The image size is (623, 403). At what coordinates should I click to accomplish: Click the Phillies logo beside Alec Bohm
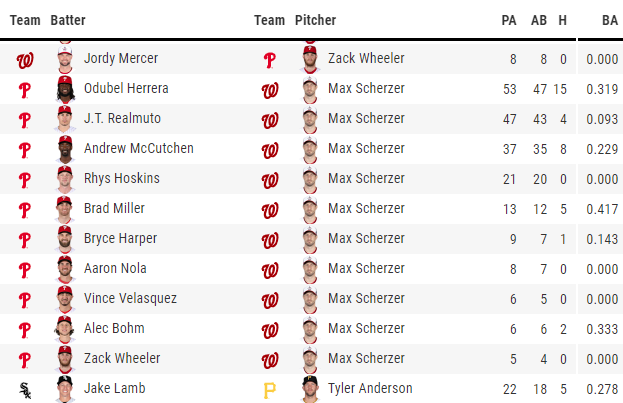(25, 329)
